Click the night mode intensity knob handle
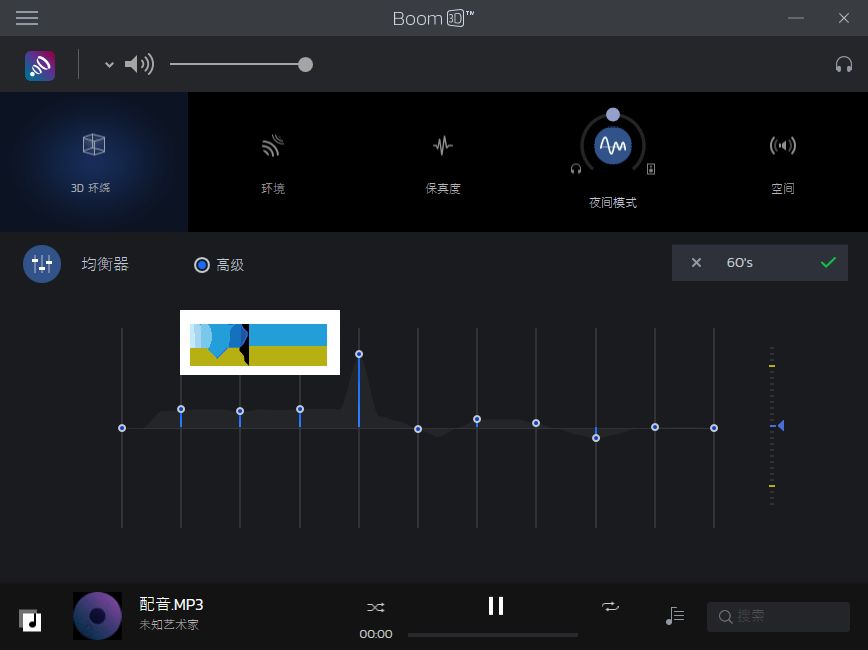Viewport: 868px width, 650px height. pos(613,115)
